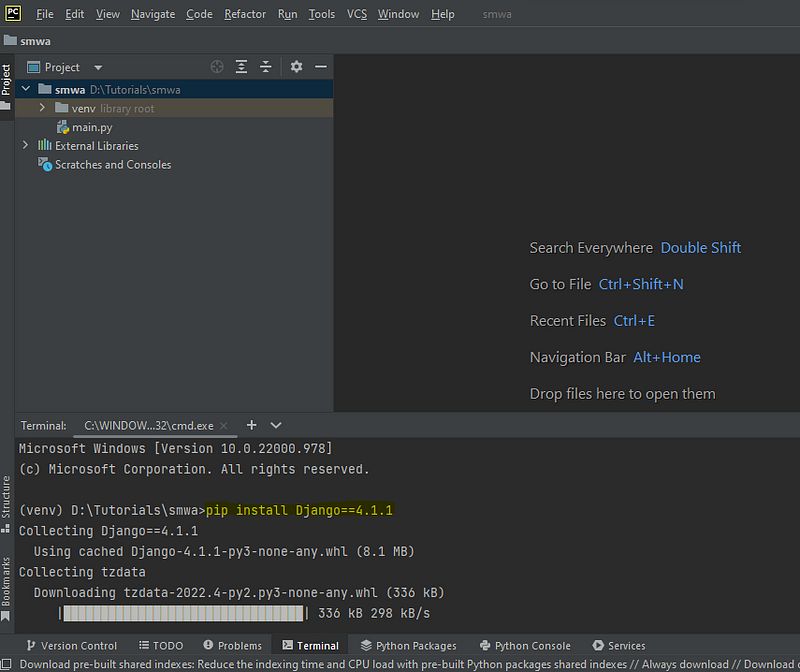Click the Alt+Home Navigation Bar hint
The image size is (800, 672).
667,357
